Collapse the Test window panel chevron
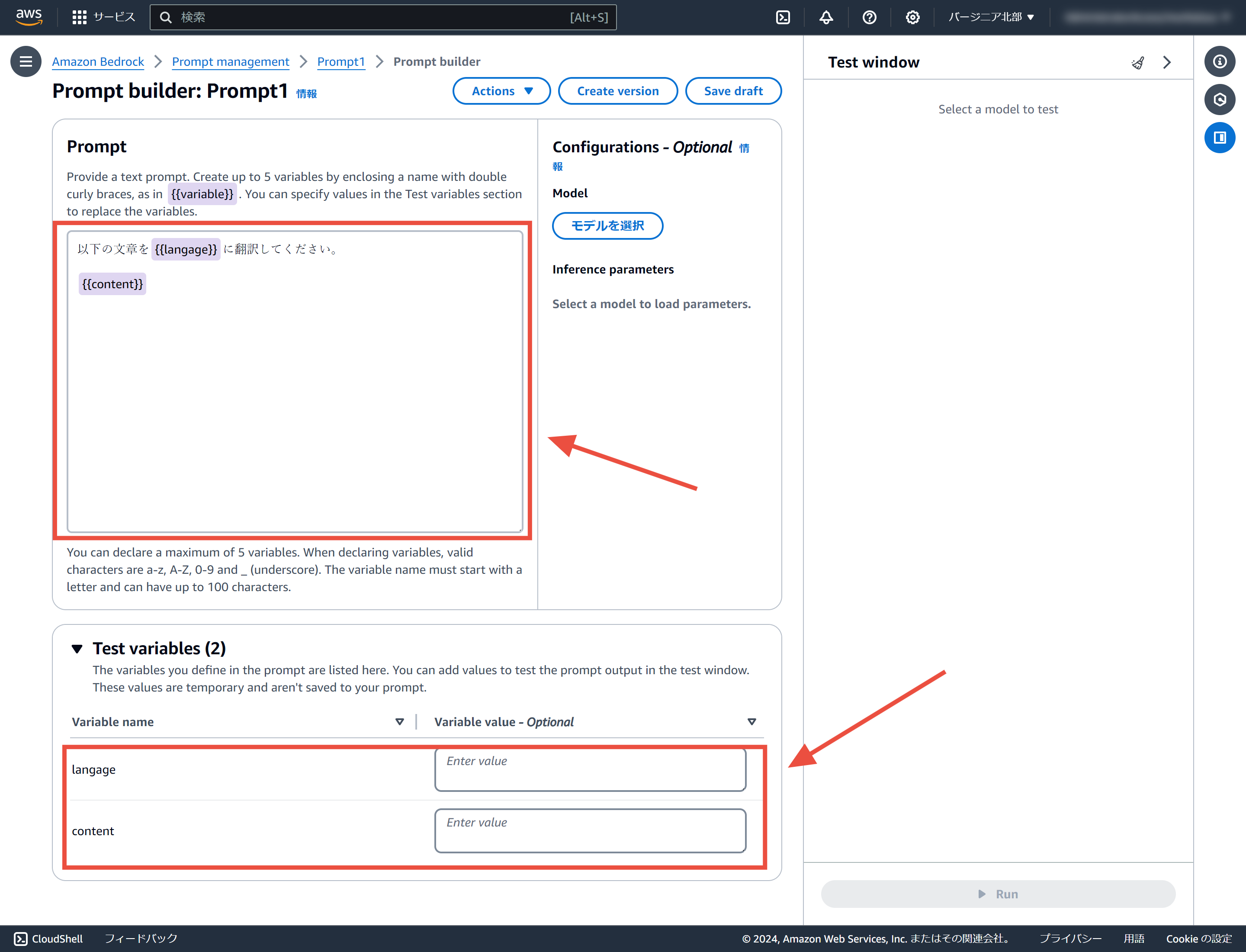Viewport: 1246px width, 952px height. tap(1167, 62)
